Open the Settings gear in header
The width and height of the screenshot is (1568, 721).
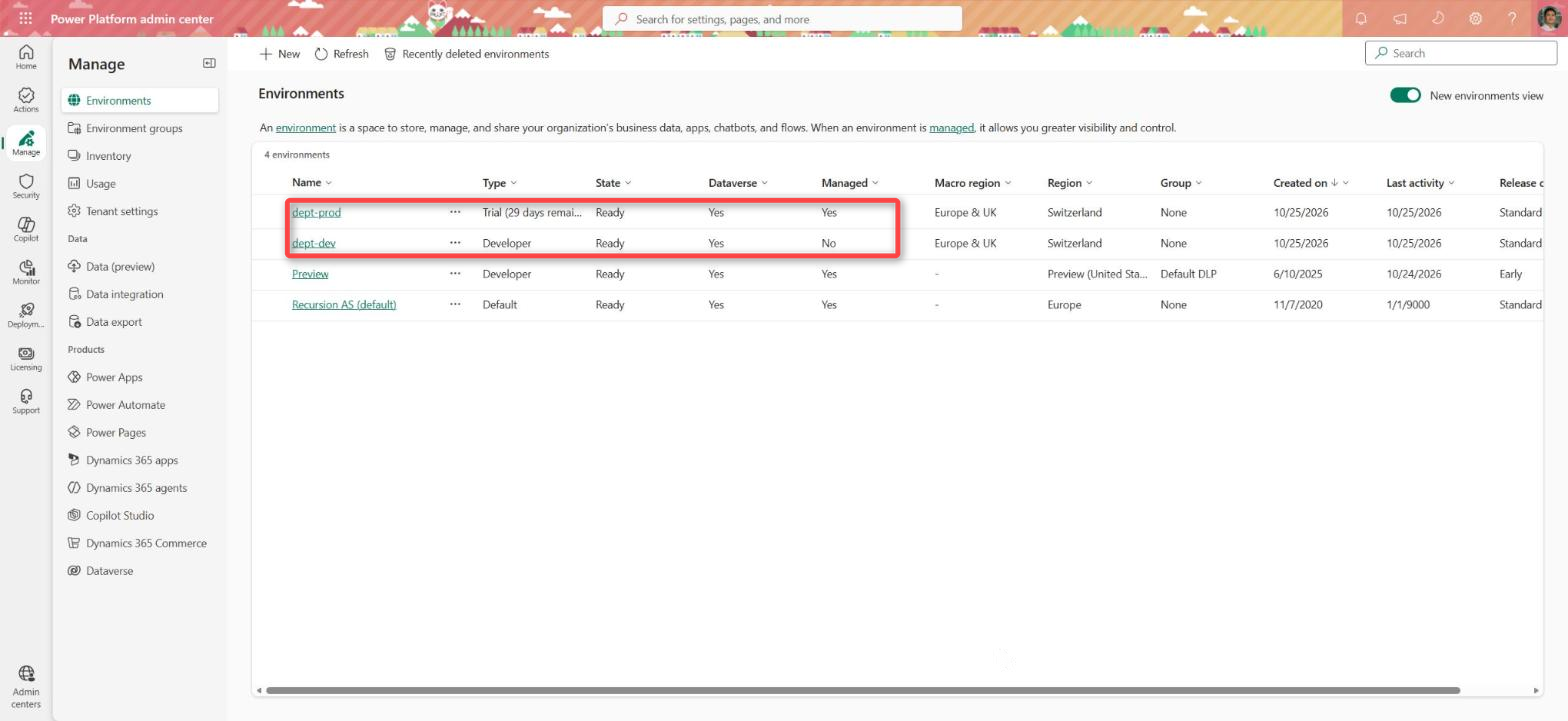[1475, 18]
